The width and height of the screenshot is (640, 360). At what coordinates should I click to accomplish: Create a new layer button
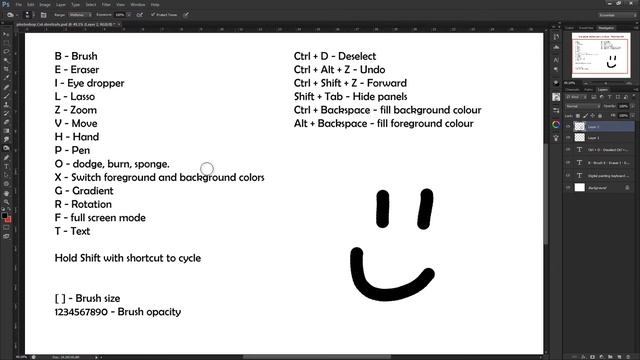[619, 357]
